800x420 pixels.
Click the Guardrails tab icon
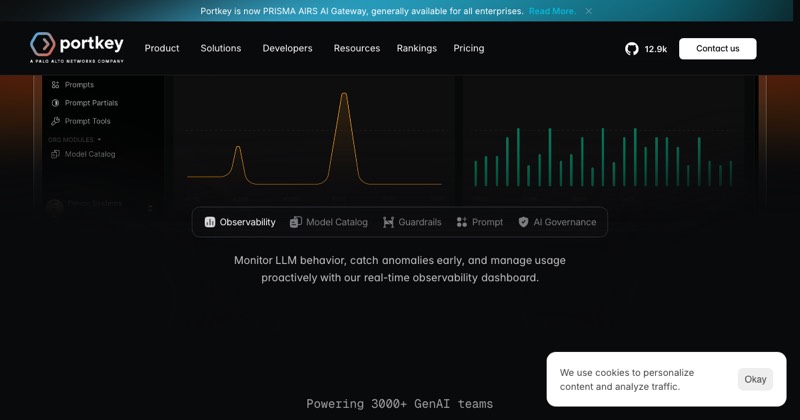388,222
